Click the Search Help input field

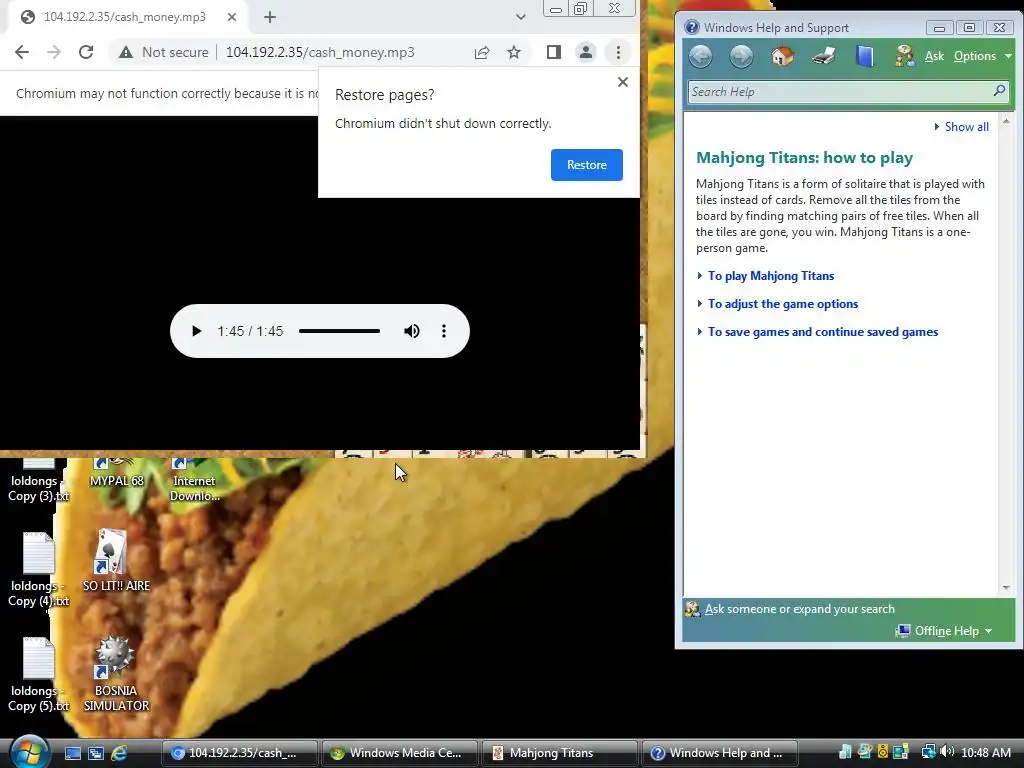point(839,91)
